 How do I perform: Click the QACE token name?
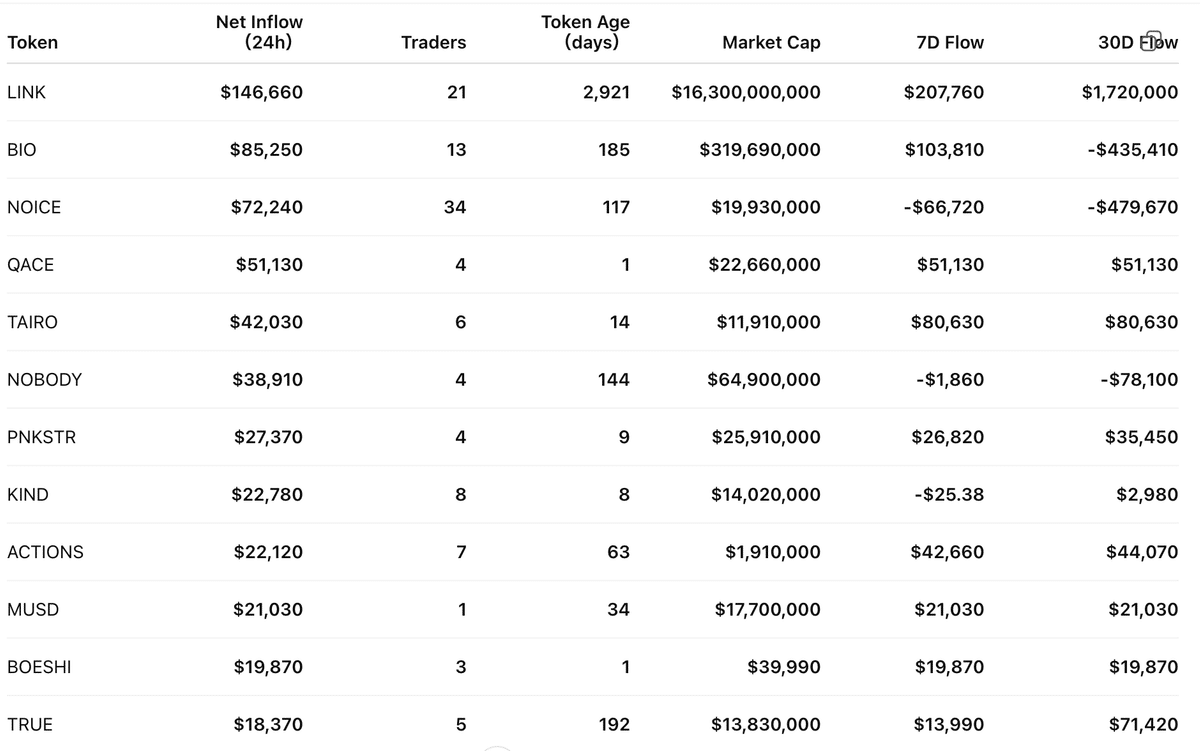[30, 265]
